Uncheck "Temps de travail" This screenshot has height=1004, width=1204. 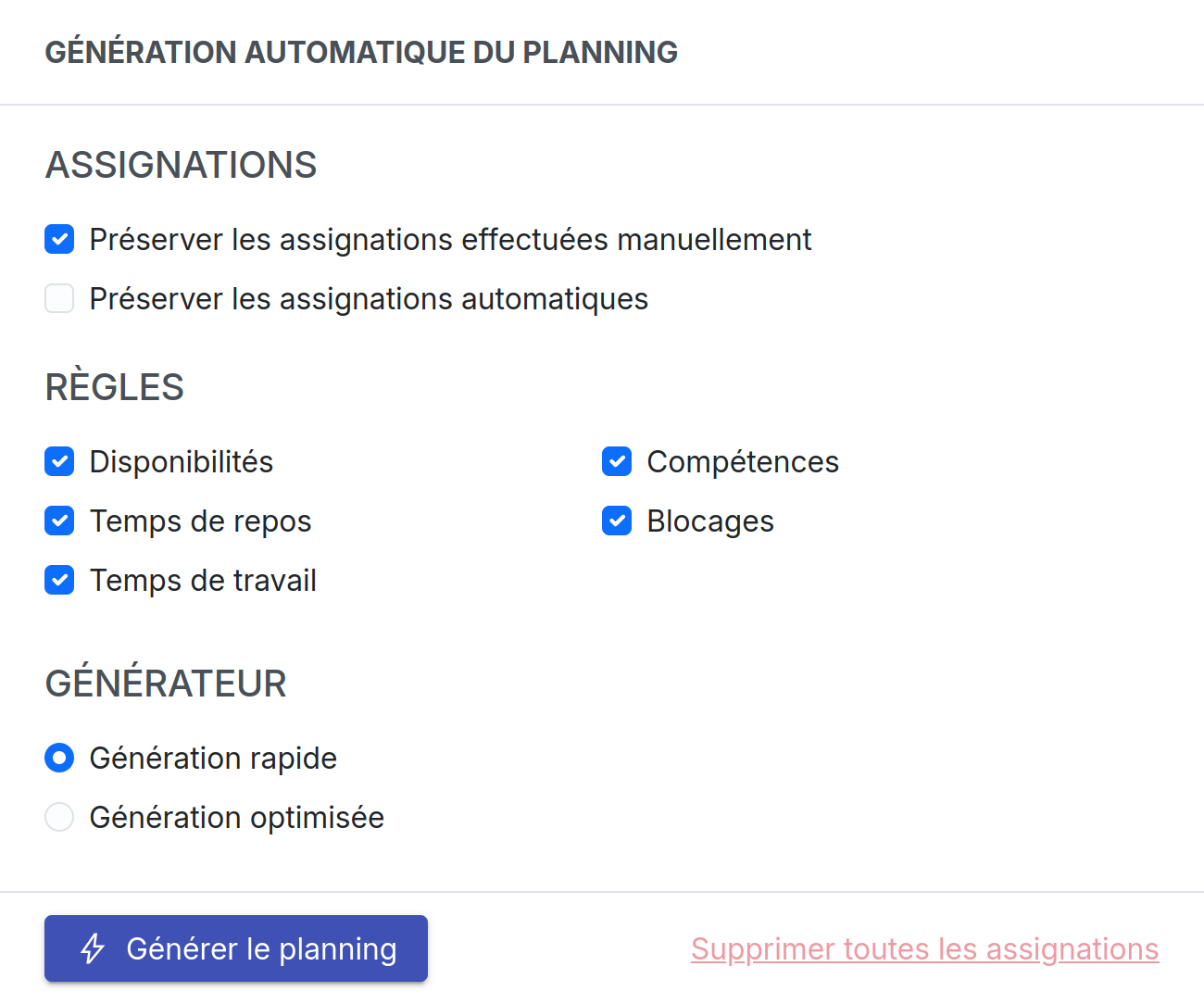point(59,580)
